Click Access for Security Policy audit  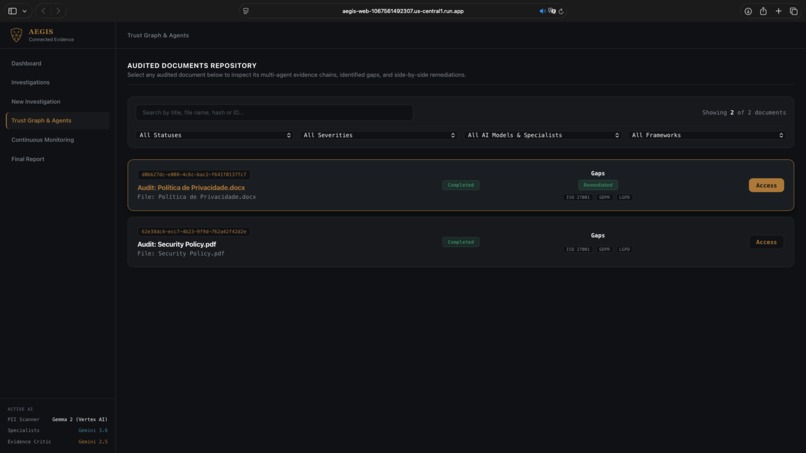(766, 242)
